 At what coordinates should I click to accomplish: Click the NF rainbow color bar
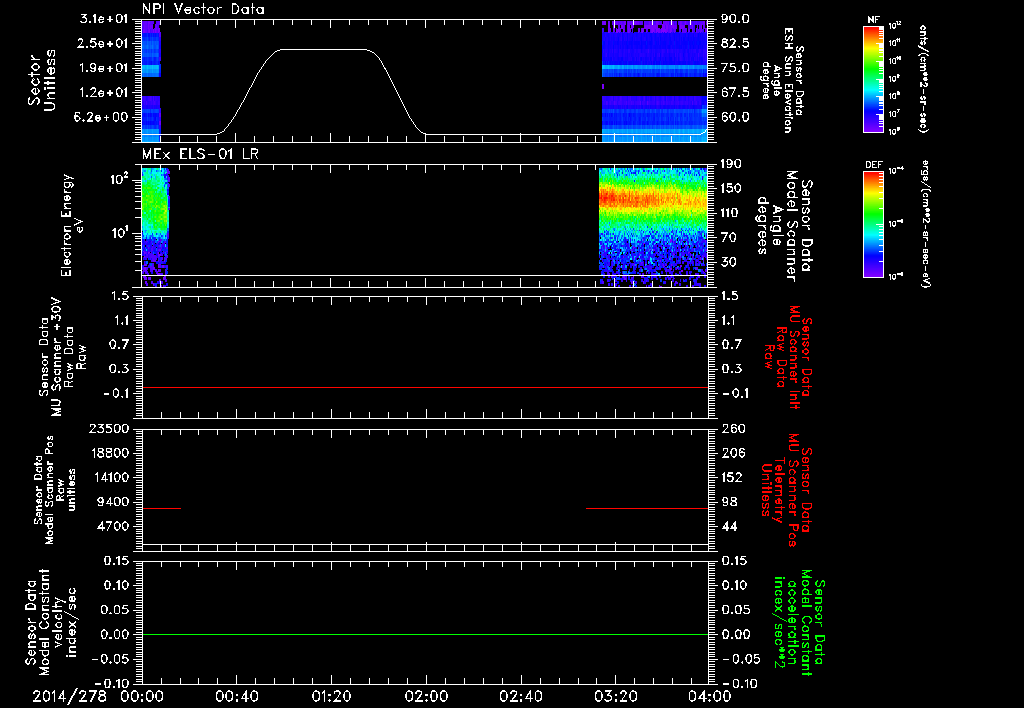tap(874, 79)
